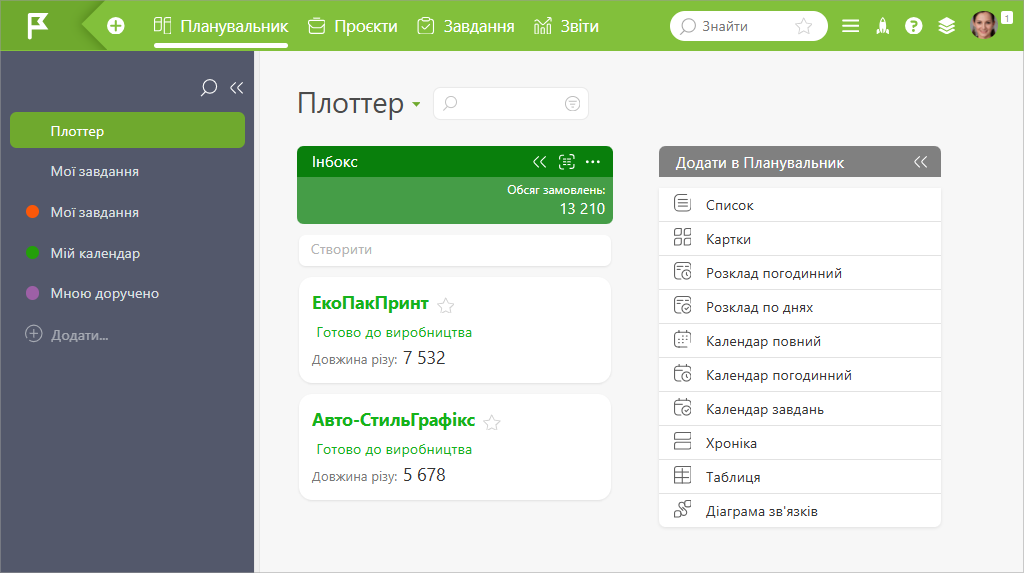The image size is (1024, 573).
Task: Open the Завдання tab
Action: click(466, 26)
